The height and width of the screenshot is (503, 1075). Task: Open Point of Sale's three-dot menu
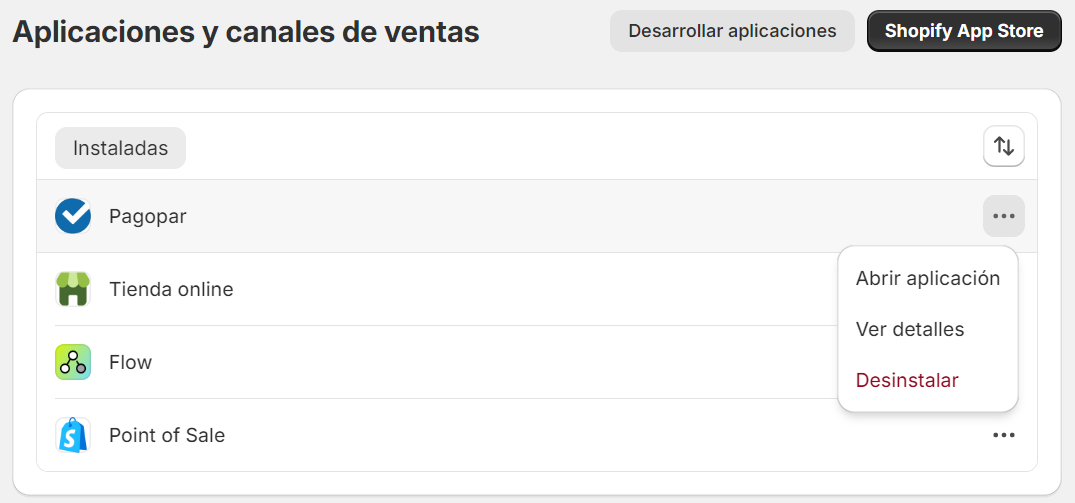1004,435
